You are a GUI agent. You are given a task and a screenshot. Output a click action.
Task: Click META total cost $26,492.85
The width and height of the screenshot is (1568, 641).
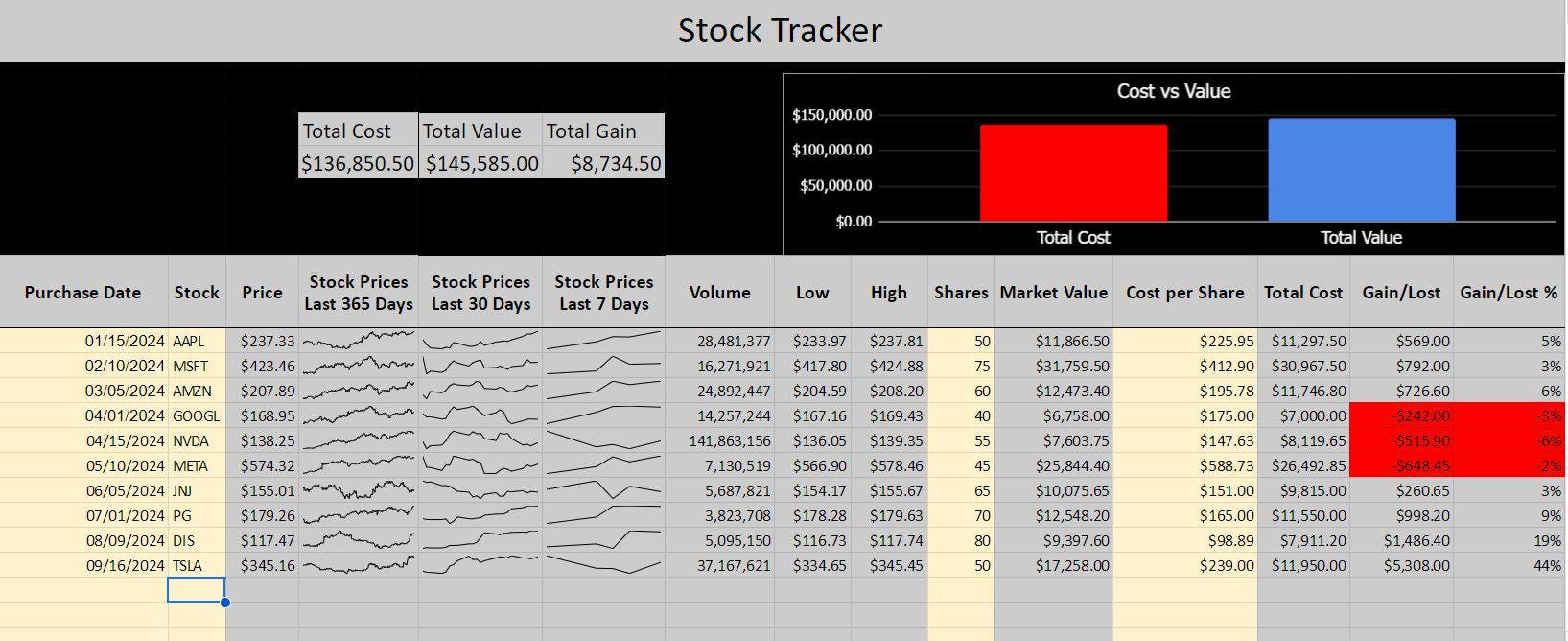click(1303, 465)
